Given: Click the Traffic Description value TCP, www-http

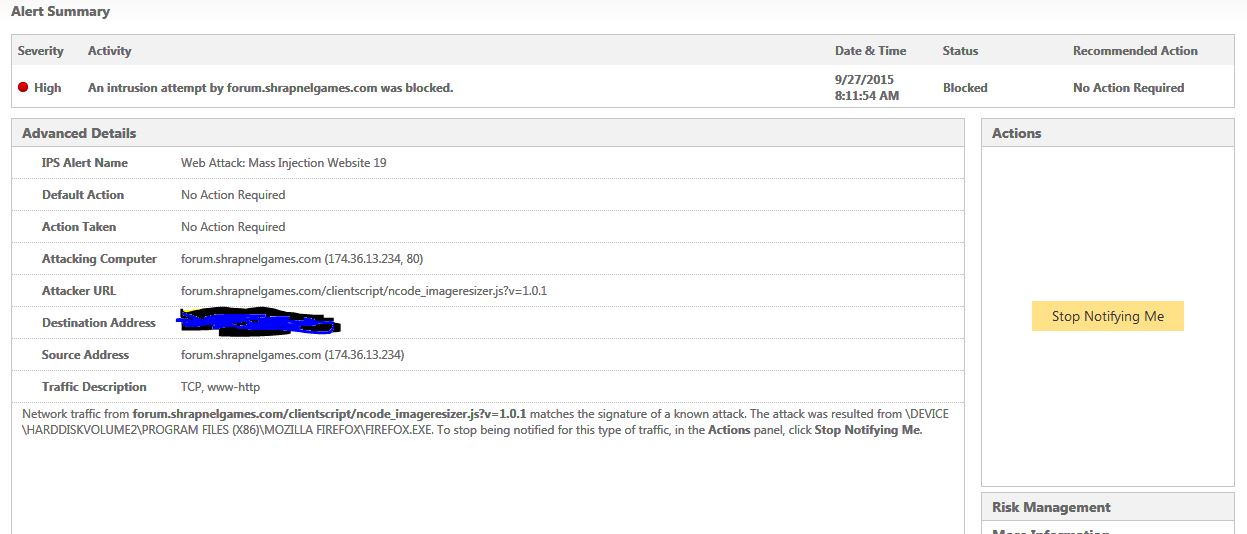Looking at the screenshot, I should [220, 387].
